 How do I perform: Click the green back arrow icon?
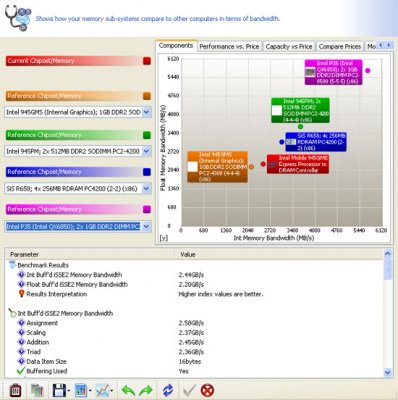(x=128, y=390)
